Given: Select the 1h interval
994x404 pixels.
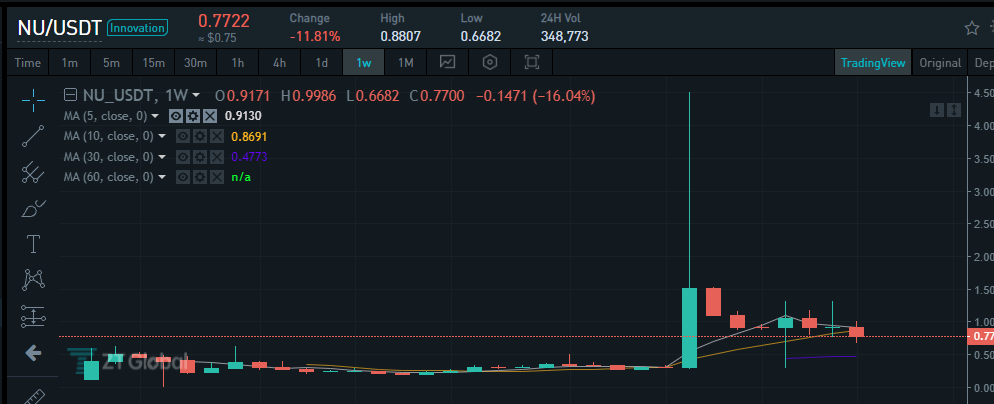Looking at the screenshot, I should (x=237, y=63).
